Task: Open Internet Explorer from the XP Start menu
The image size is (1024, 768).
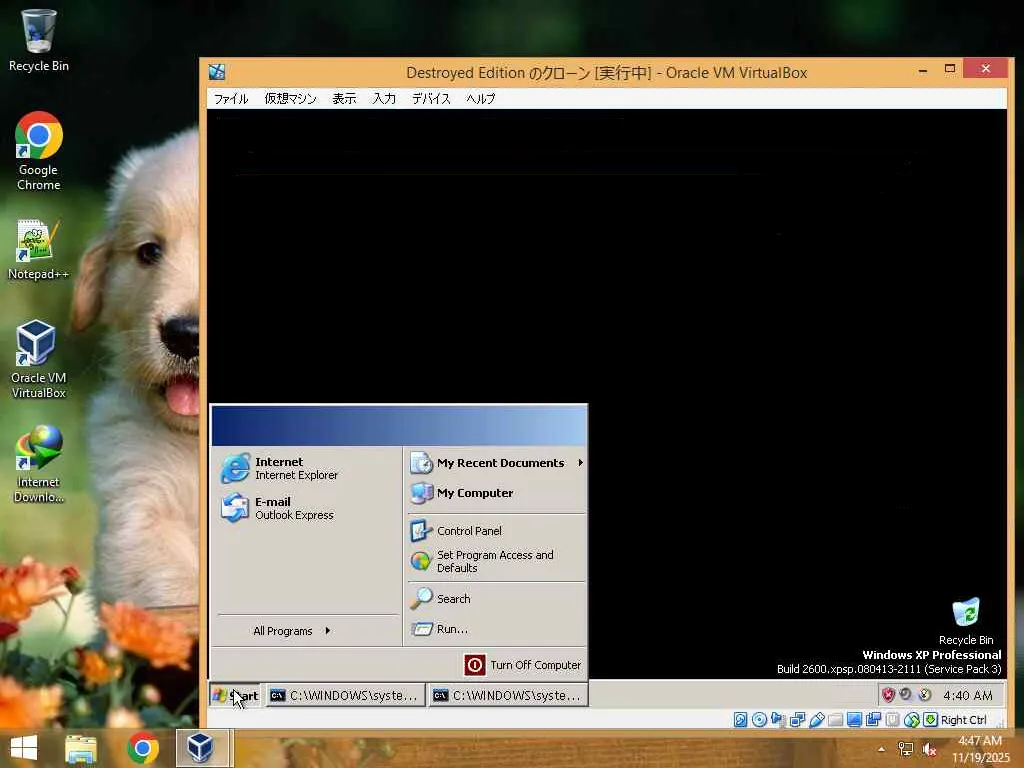Action: pyautogui.click(x=306, y=468)
